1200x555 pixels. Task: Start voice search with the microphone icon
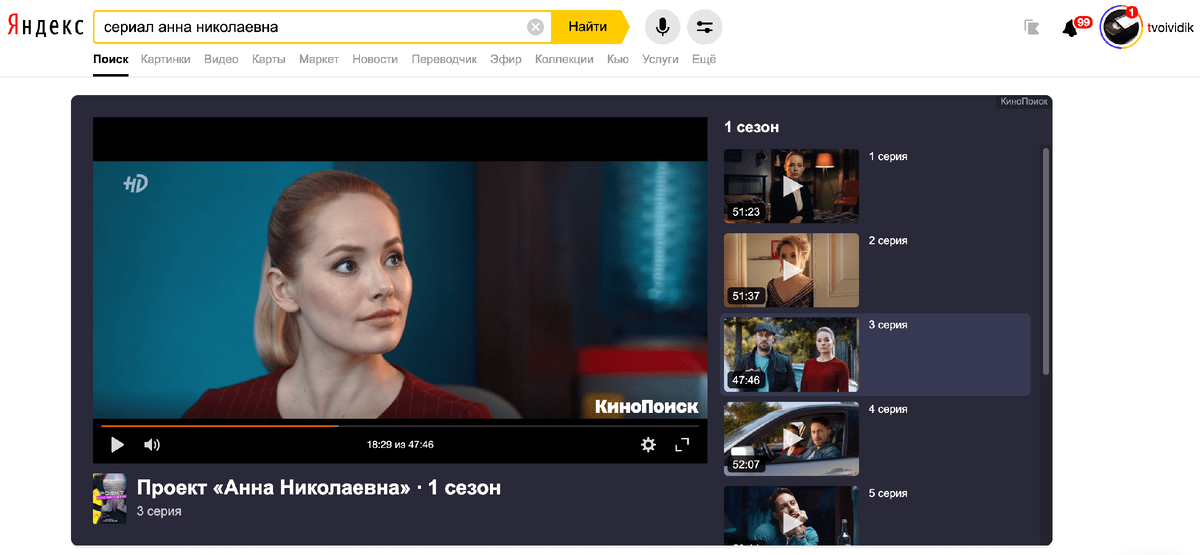point(662,27)
